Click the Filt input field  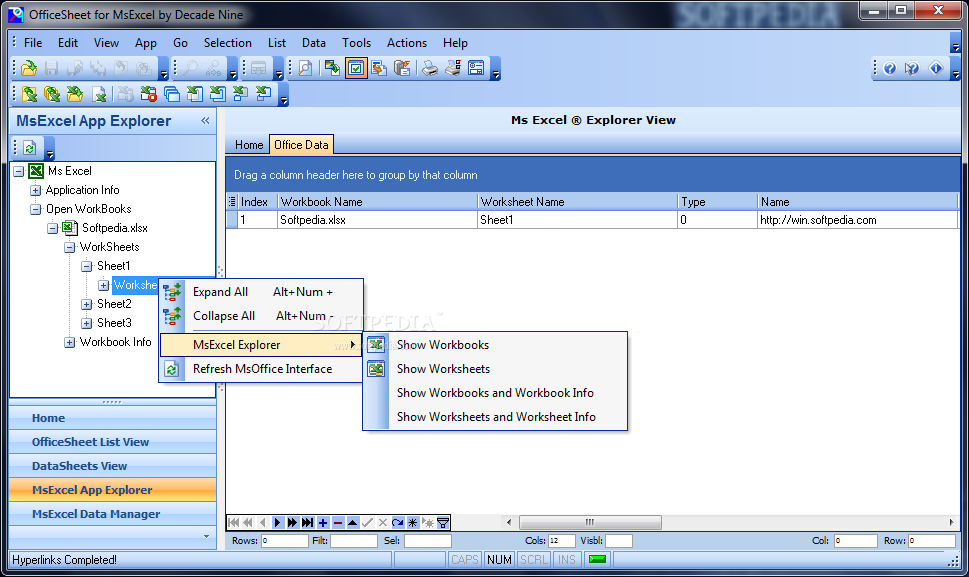pos(353,541)
